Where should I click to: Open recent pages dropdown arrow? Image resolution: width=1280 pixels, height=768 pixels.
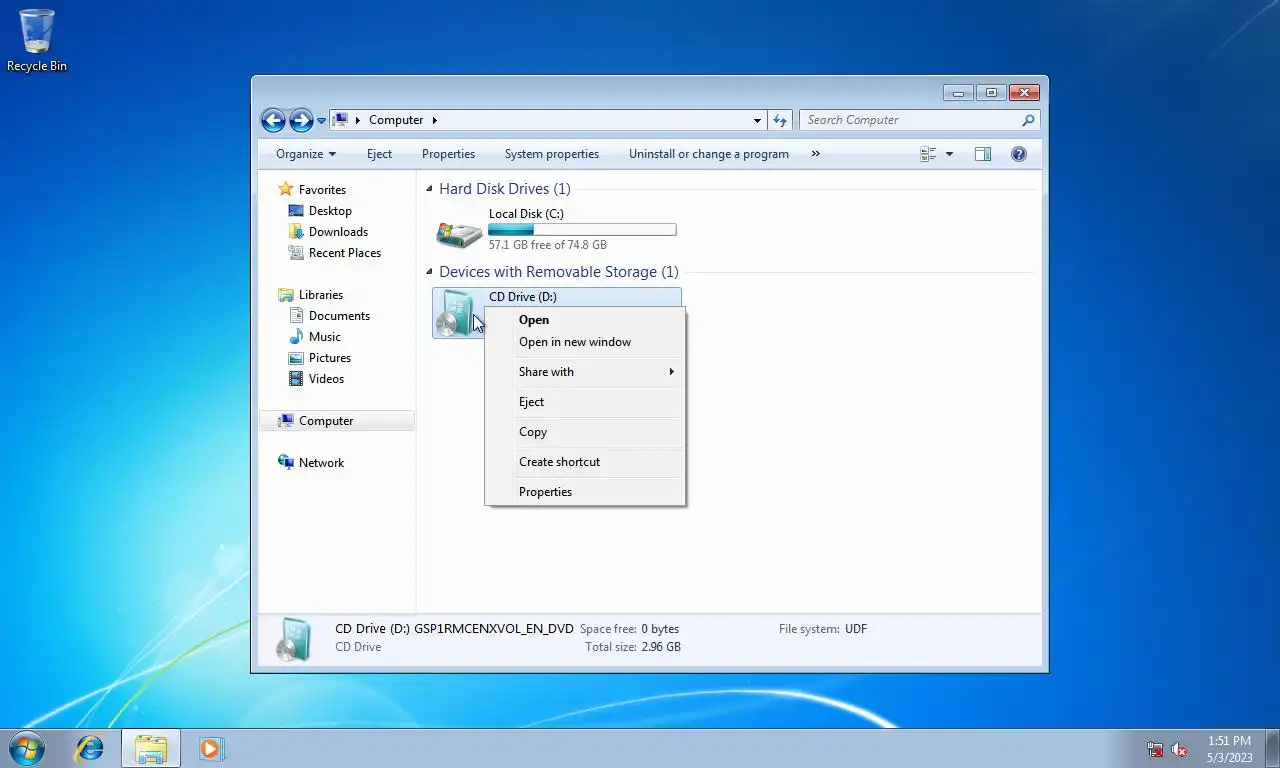point(321,121)
